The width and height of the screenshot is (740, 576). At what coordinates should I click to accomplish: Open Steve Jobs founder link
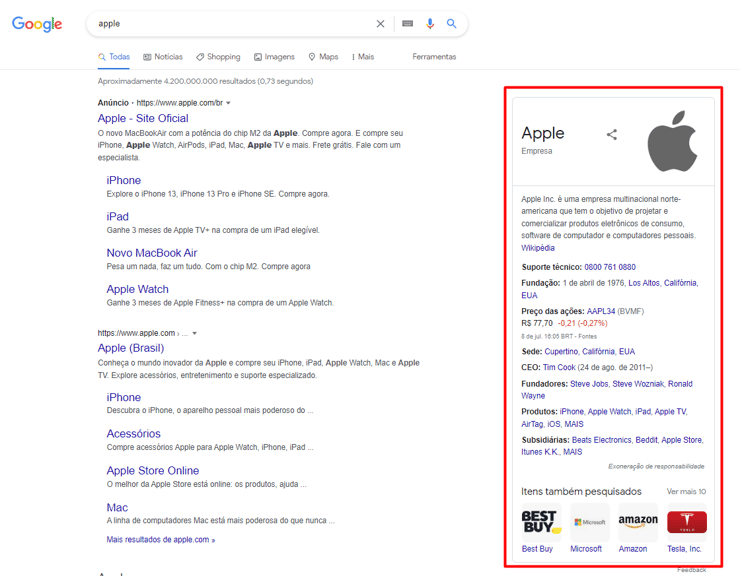coord(589,384)
